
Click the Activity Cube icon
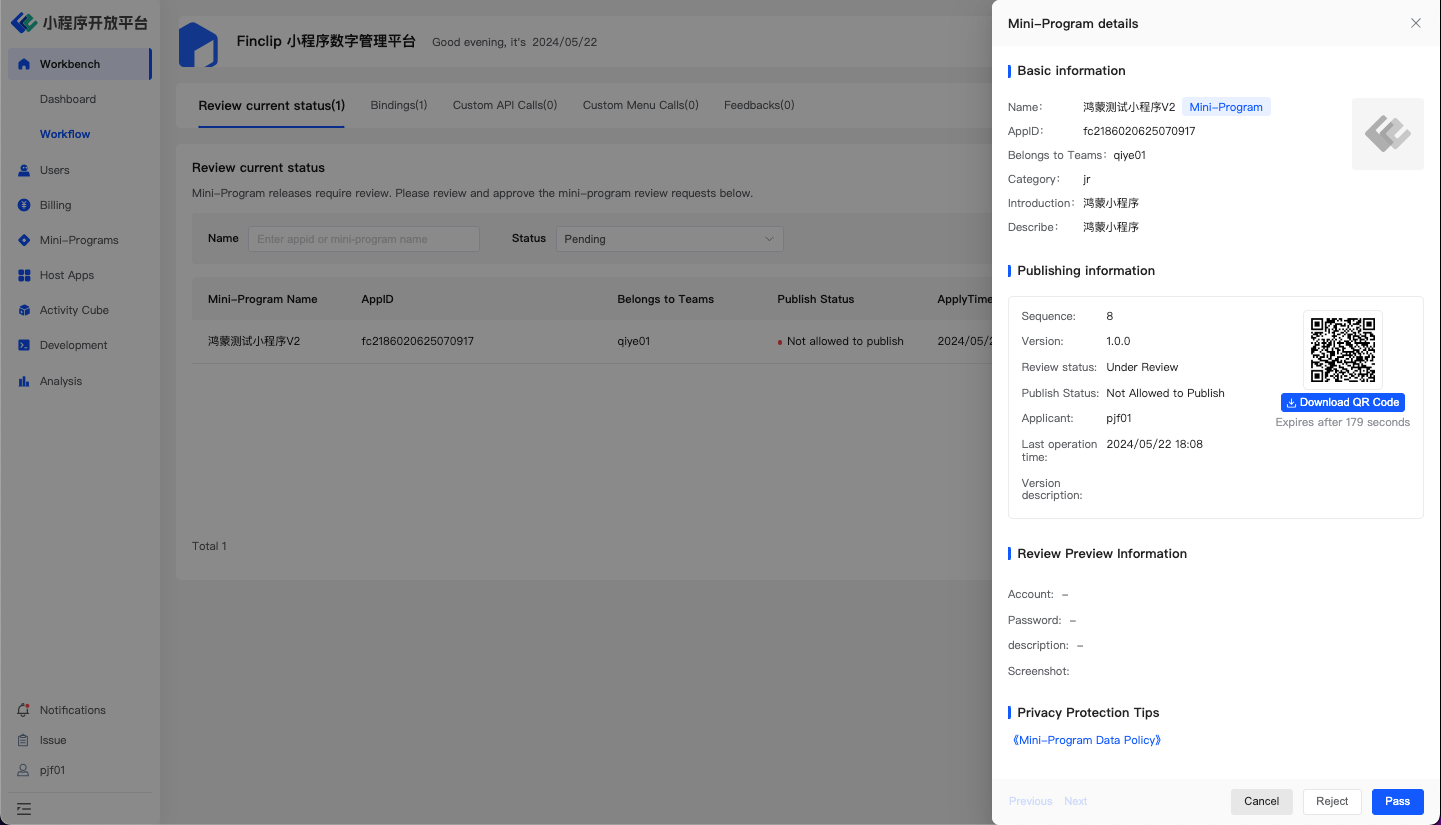coord(24,310)
